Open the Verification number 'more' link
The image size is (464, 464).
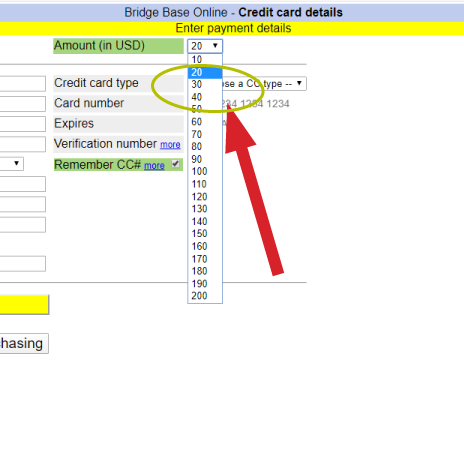(x=170, y=145)
